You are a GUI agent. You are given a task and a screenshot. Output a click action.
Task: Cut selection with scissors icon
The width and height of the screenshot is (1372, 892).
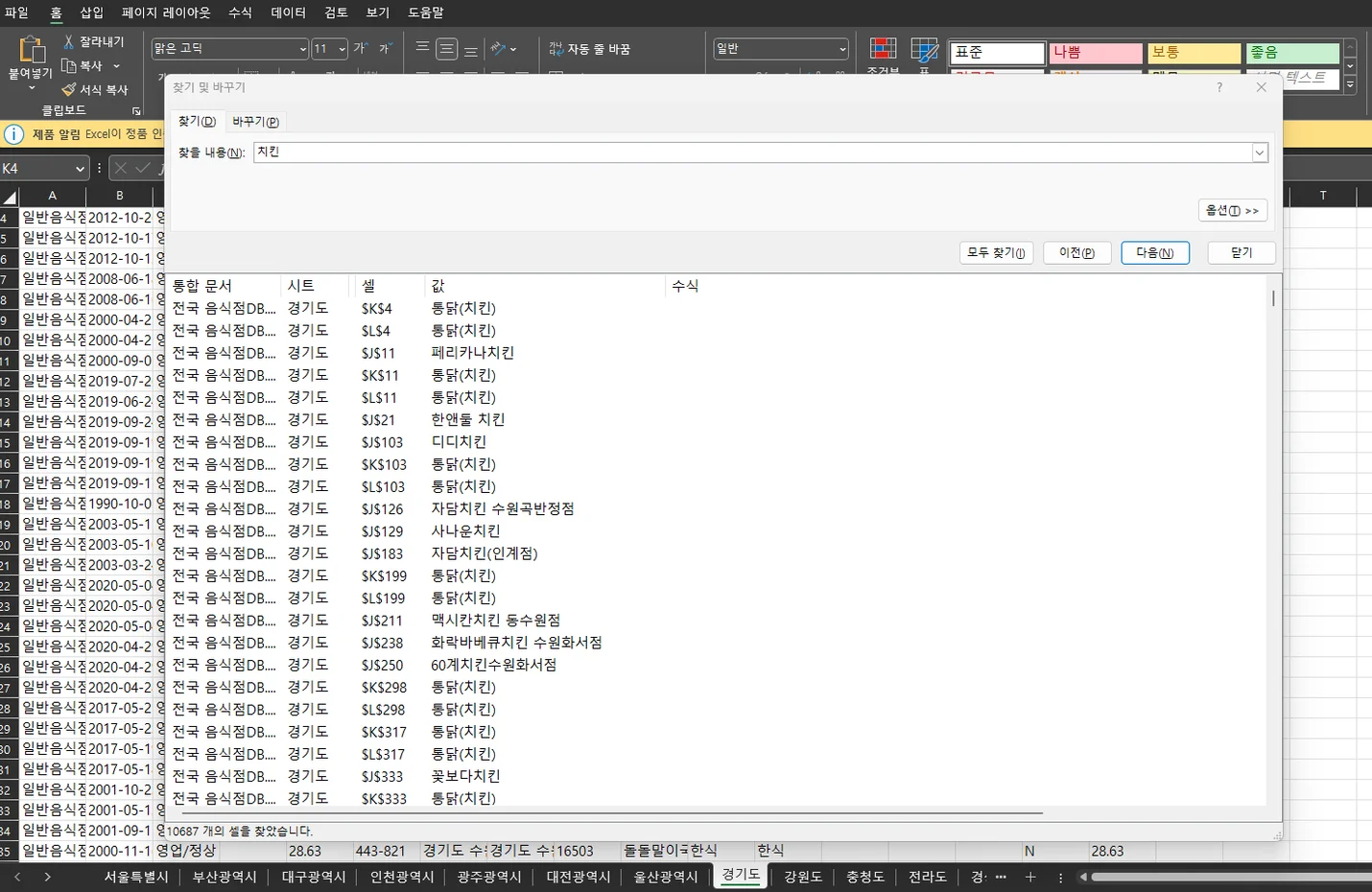pyautogui.click(x=69, y=42)
